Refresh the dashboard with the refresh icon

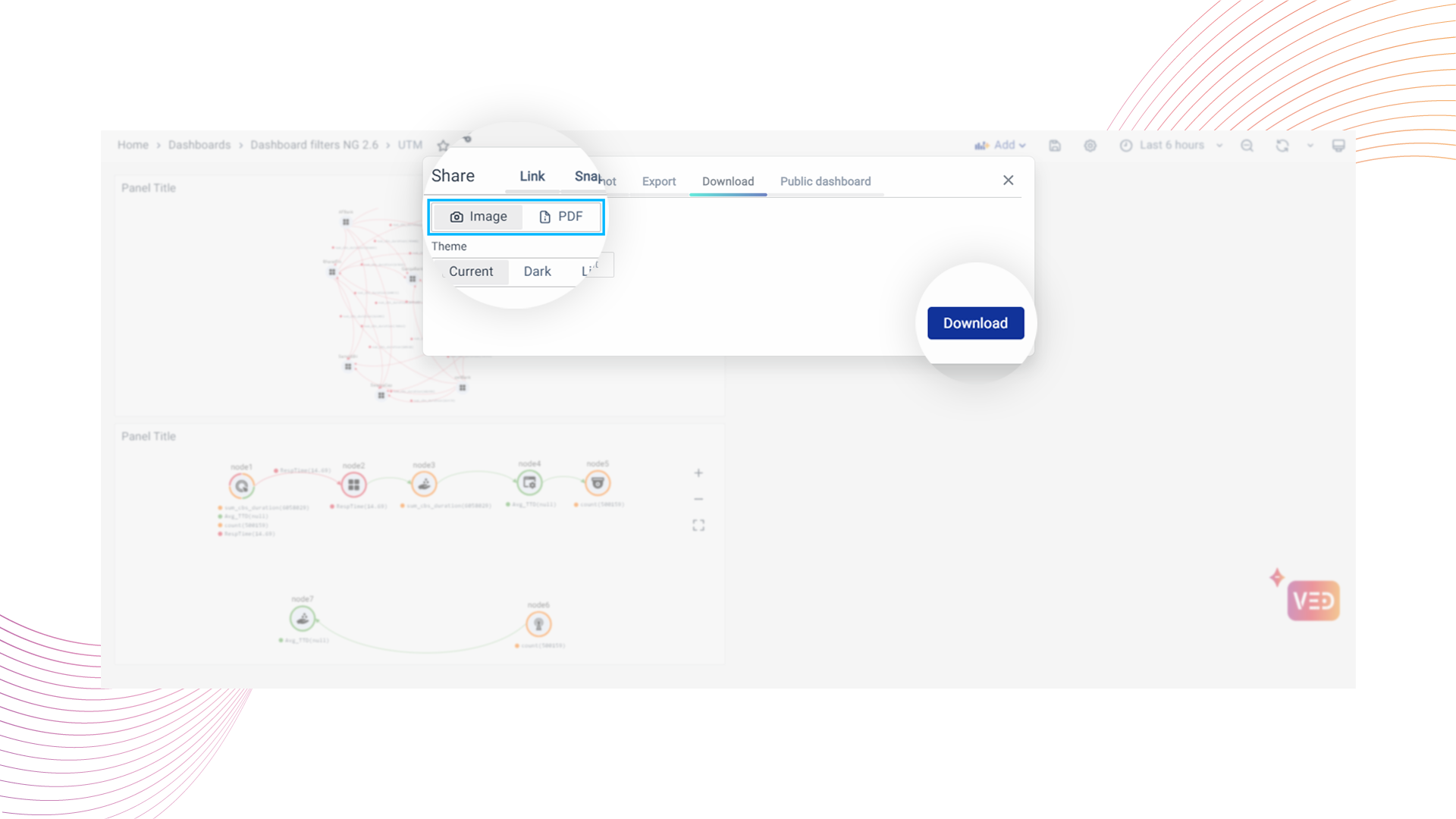[1282, 146]
